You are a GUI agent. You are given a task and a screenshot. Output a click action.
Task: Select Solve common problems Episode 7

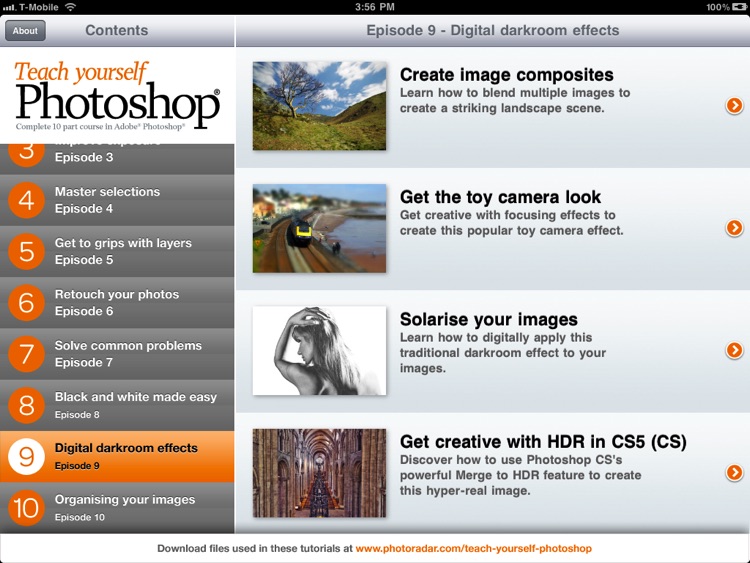pyautogui.click(x=117, y=353)
